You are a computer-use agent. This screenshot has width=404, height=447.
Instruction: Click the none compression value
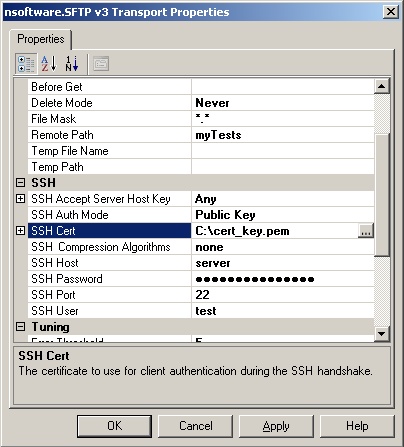coord(283,247)
